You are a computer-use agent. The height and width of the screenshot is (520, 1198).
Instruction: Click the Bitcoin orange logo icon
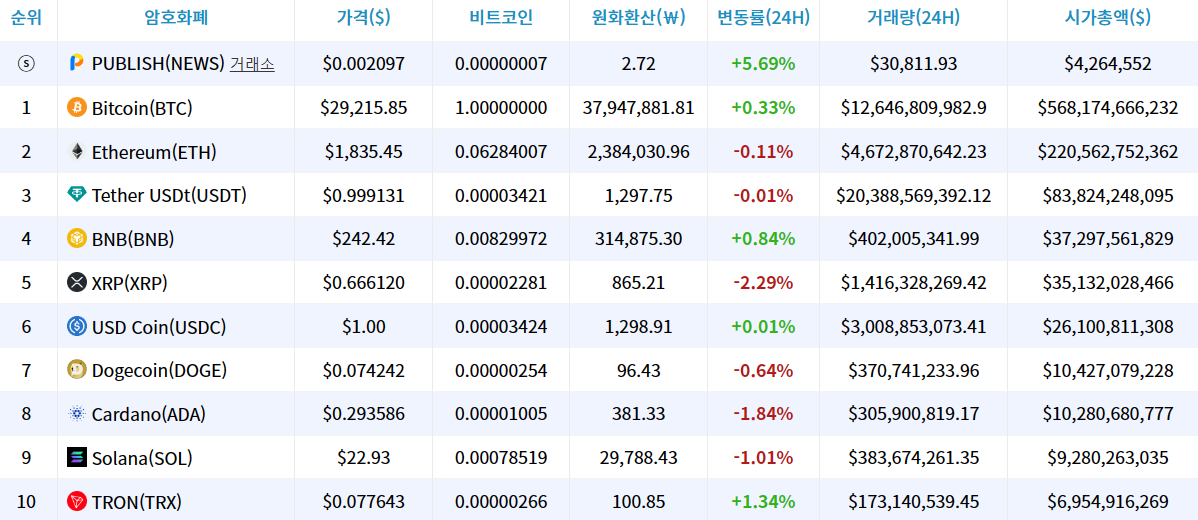[x=76, y=108]
